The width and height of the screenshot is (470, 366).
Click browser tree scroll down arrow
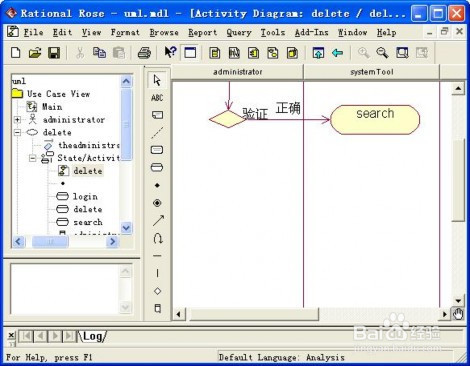coord(126,228)
